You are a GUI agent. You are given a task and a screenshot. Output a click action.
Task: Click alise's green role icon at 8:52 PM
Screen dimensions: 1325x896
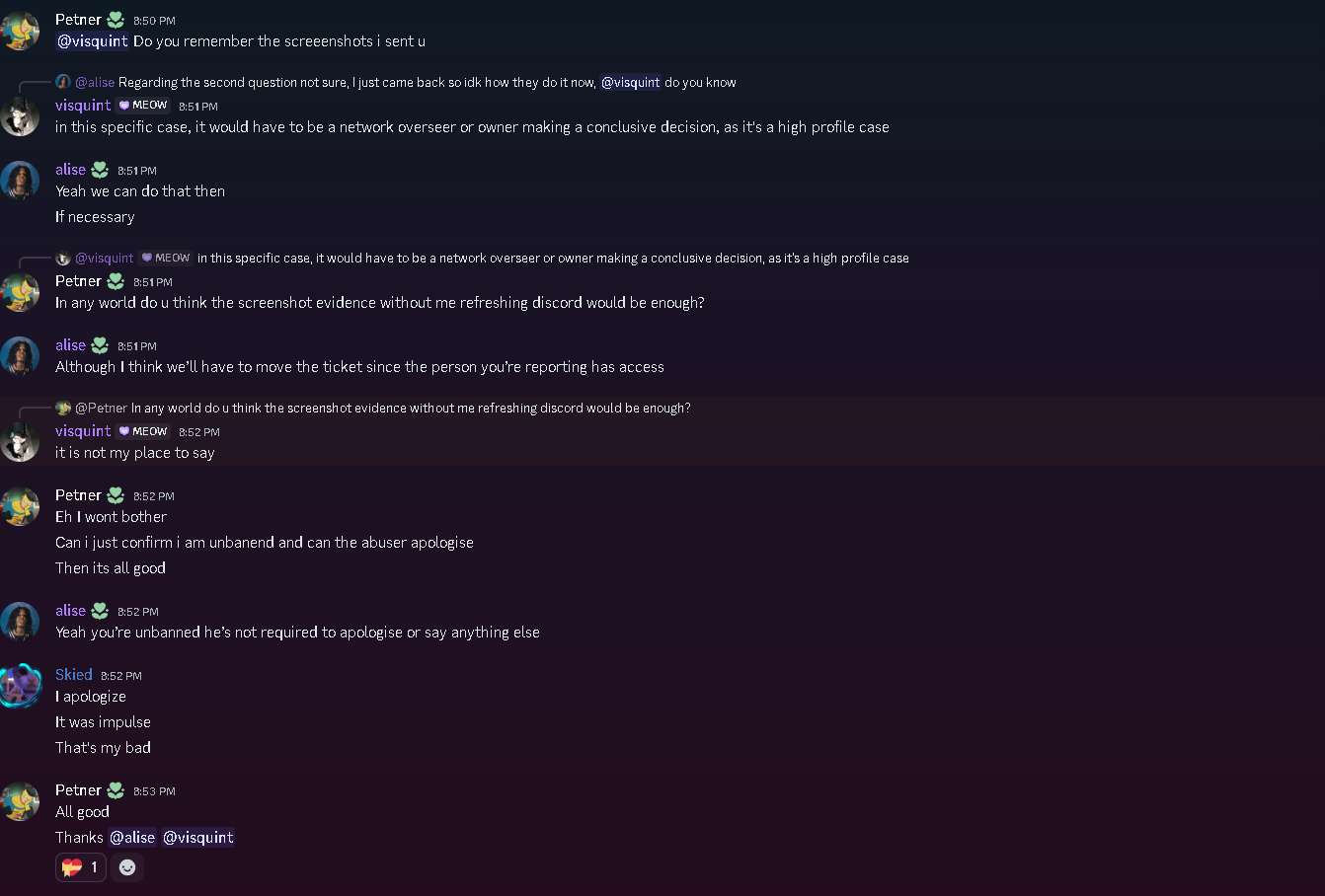100,611
